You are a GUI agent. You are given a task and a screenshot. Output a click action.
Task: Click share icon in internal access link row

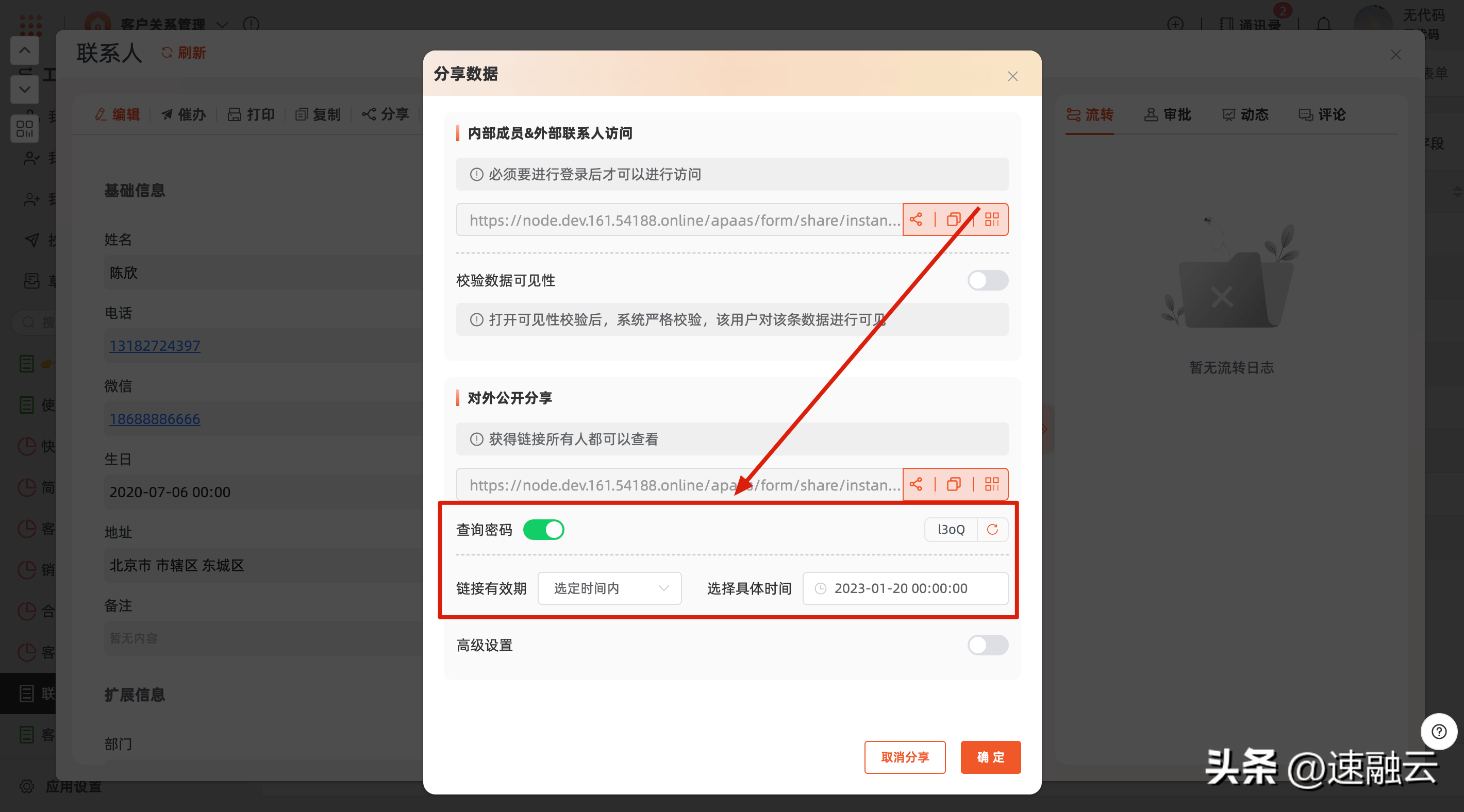(916, 219)
